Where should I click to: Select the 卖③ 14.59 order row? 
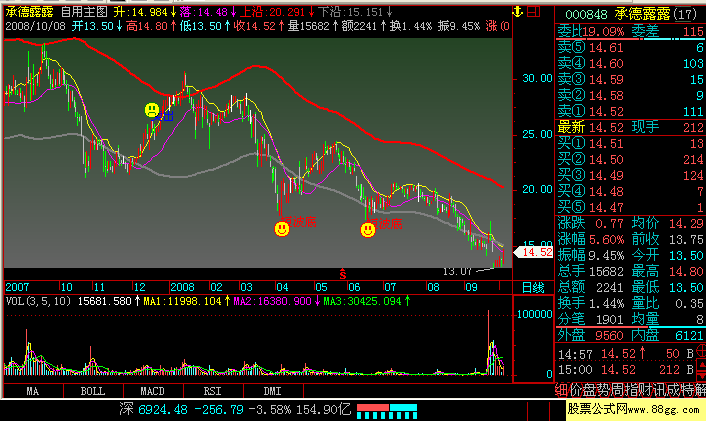click(x=630, y=80)
